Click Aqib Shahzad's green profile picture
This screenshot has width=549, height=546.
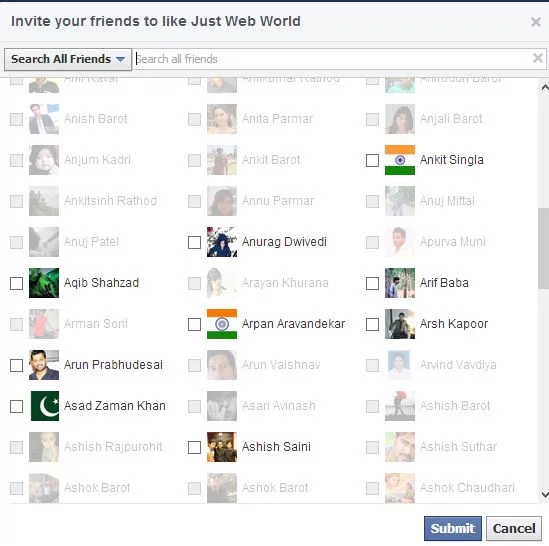pyautogui.click(x=44, y=283)
